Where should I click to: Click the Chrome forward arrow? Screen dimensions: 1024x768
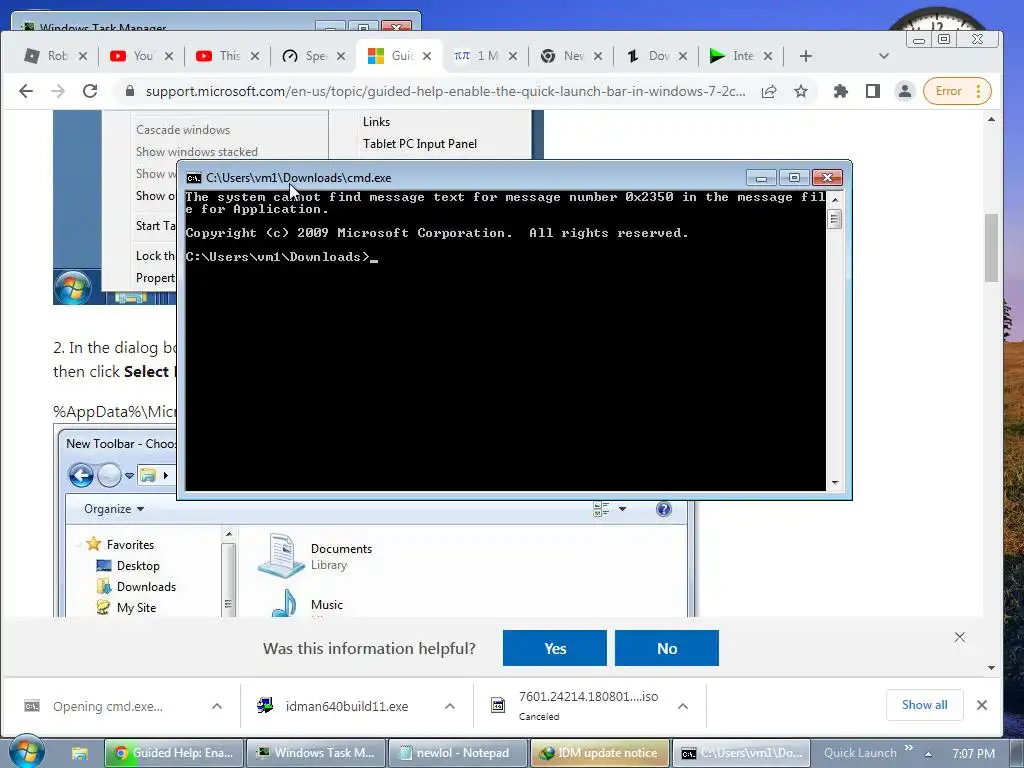[x=58, y=91]
